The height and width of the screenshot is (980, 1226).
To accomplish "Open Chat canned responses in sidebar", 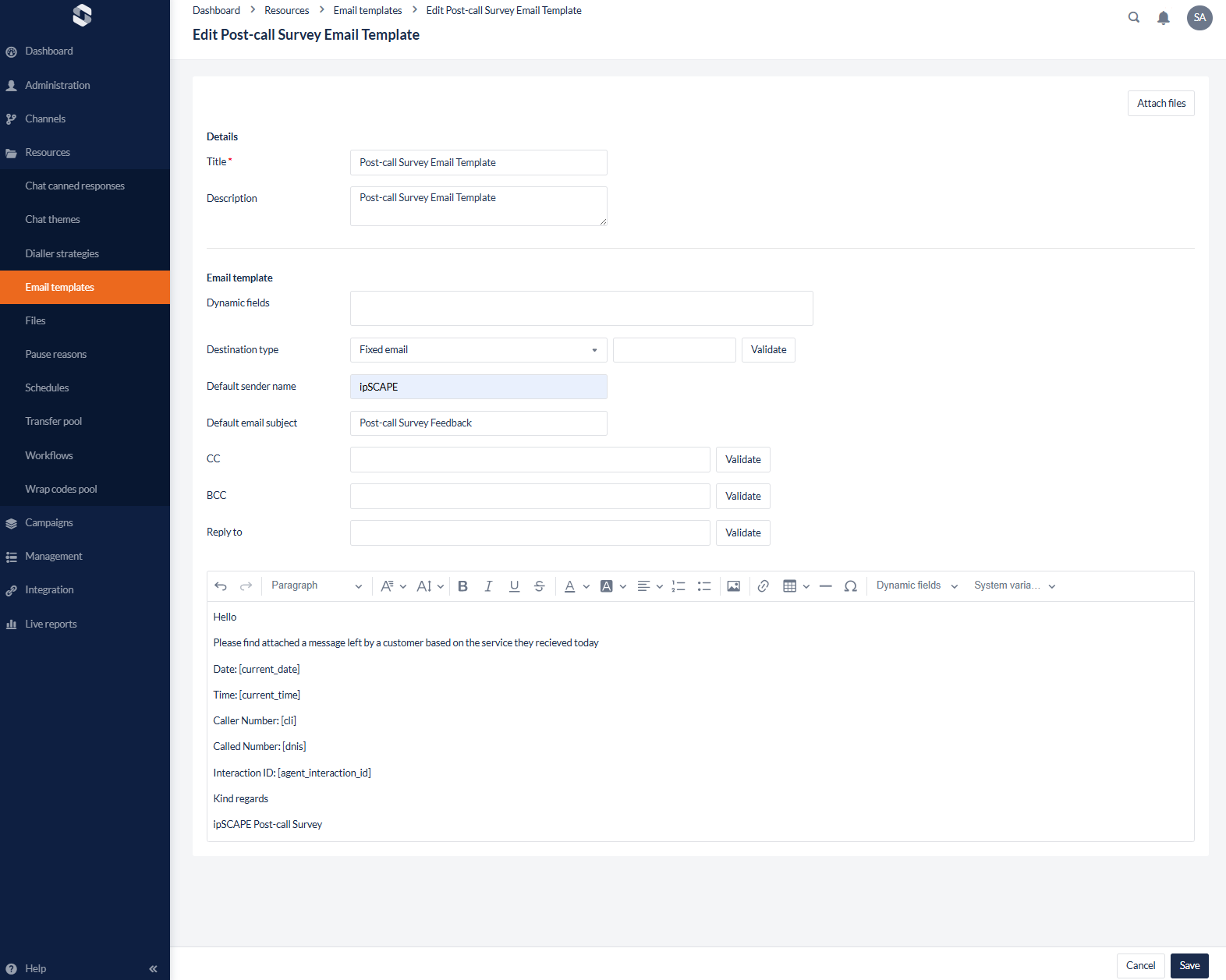I will tap(75, 186).
